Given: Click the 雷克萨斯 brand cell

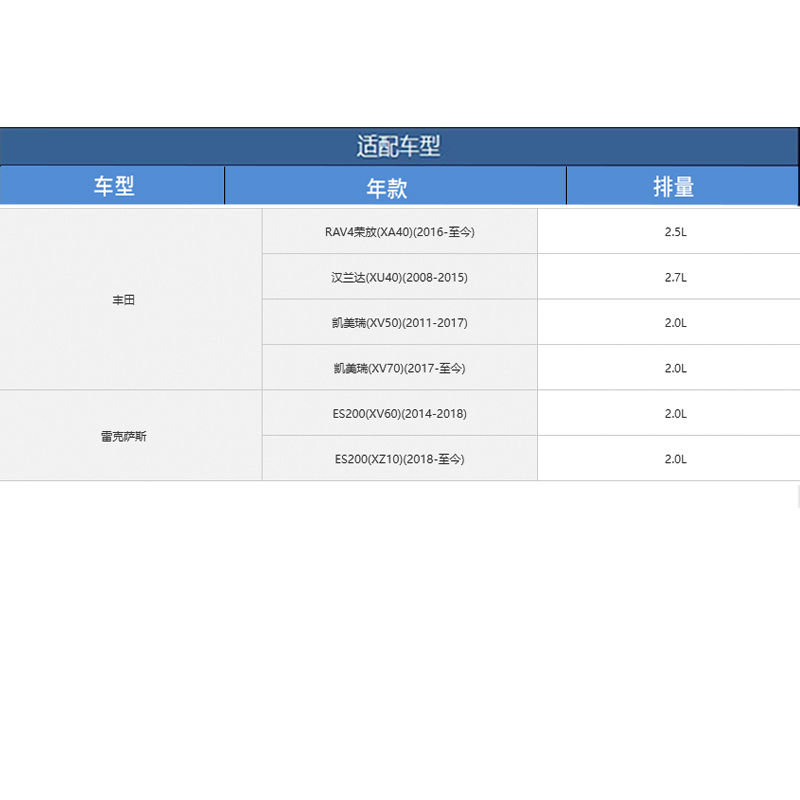Looking at the screenshot, I should tap(131, 436).
